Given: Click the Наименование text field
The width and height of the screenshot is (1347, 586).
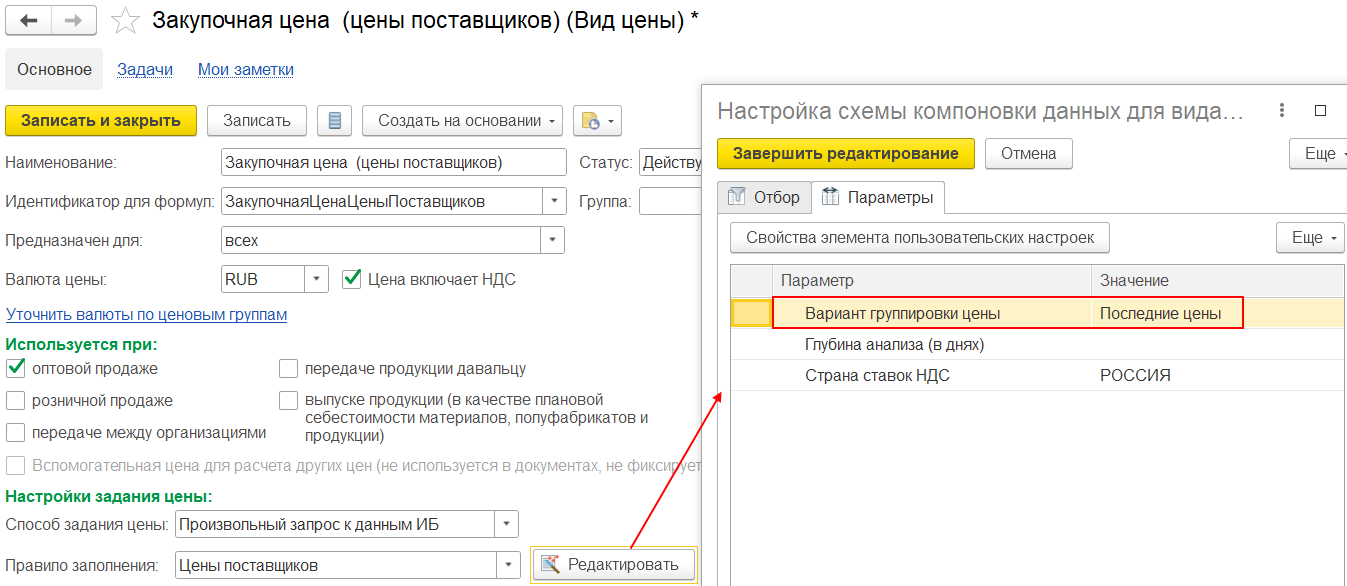Looking at the screenshot, I should pyautogui.click(x=393, y=162).
